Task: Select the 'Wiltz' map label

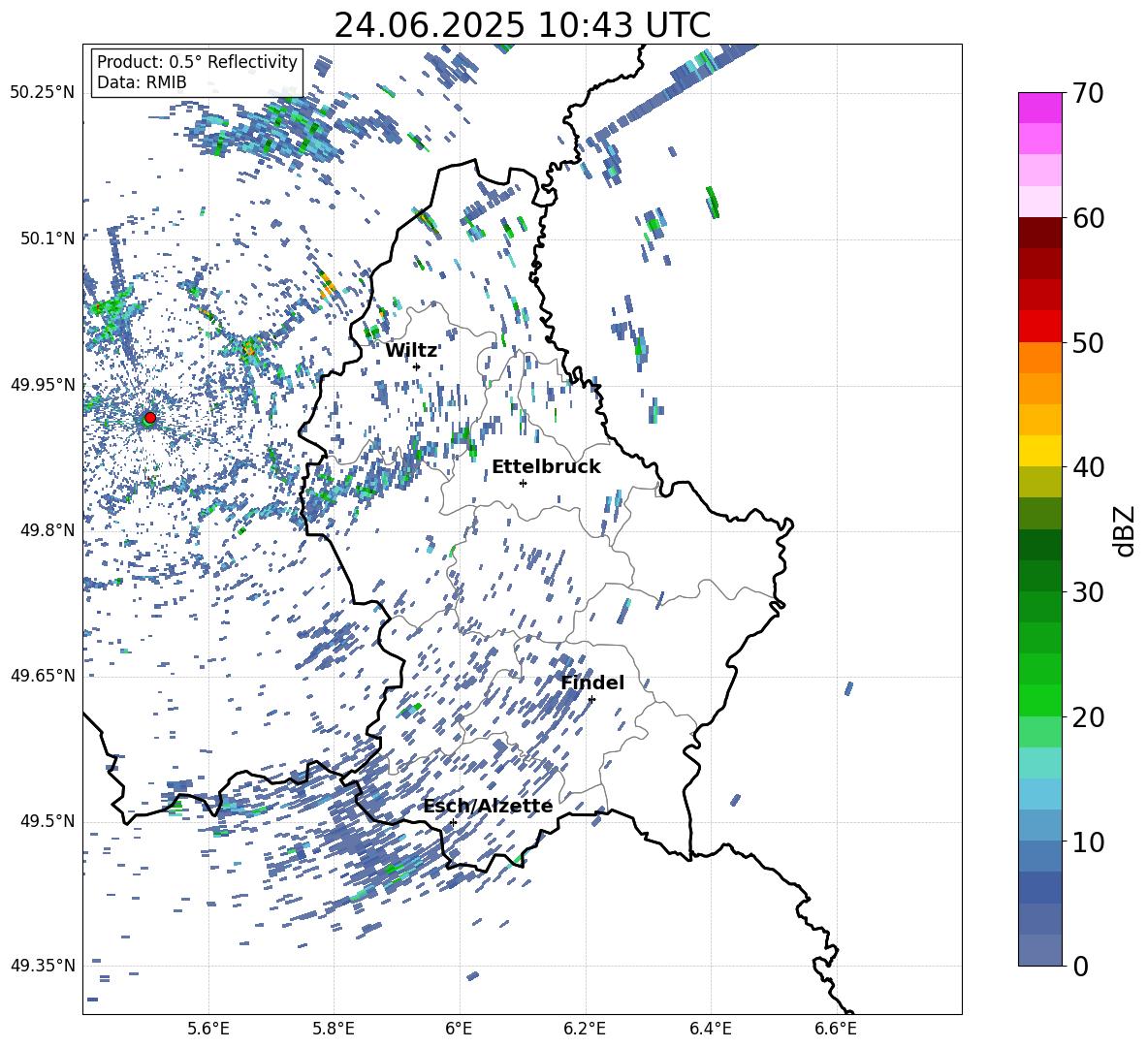Action: click(411, 351)
